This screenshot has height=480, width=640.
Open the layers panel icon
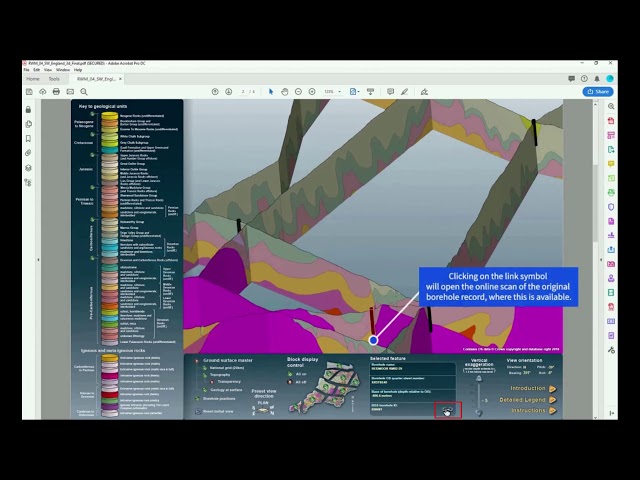(x=28, y=168)
